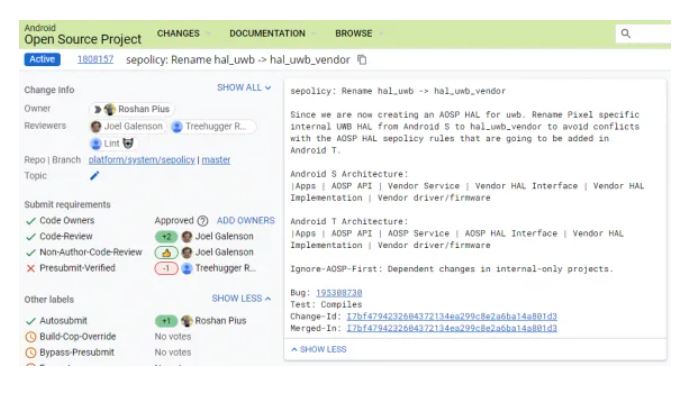
Task: Click the Non-Author-Code-Review label
Action: pyautogui.click(x=91, y=252)
